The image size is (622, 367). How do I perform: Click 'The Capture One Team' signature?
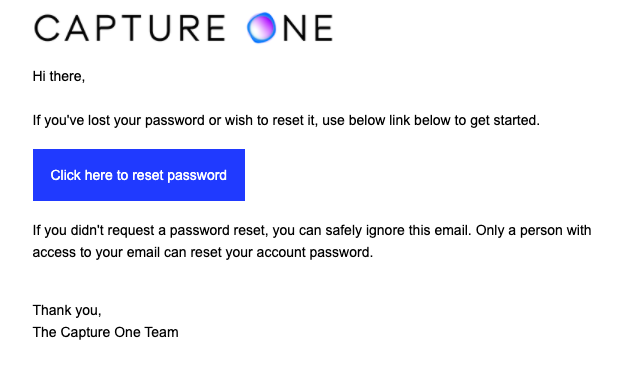tap(106, 332)
